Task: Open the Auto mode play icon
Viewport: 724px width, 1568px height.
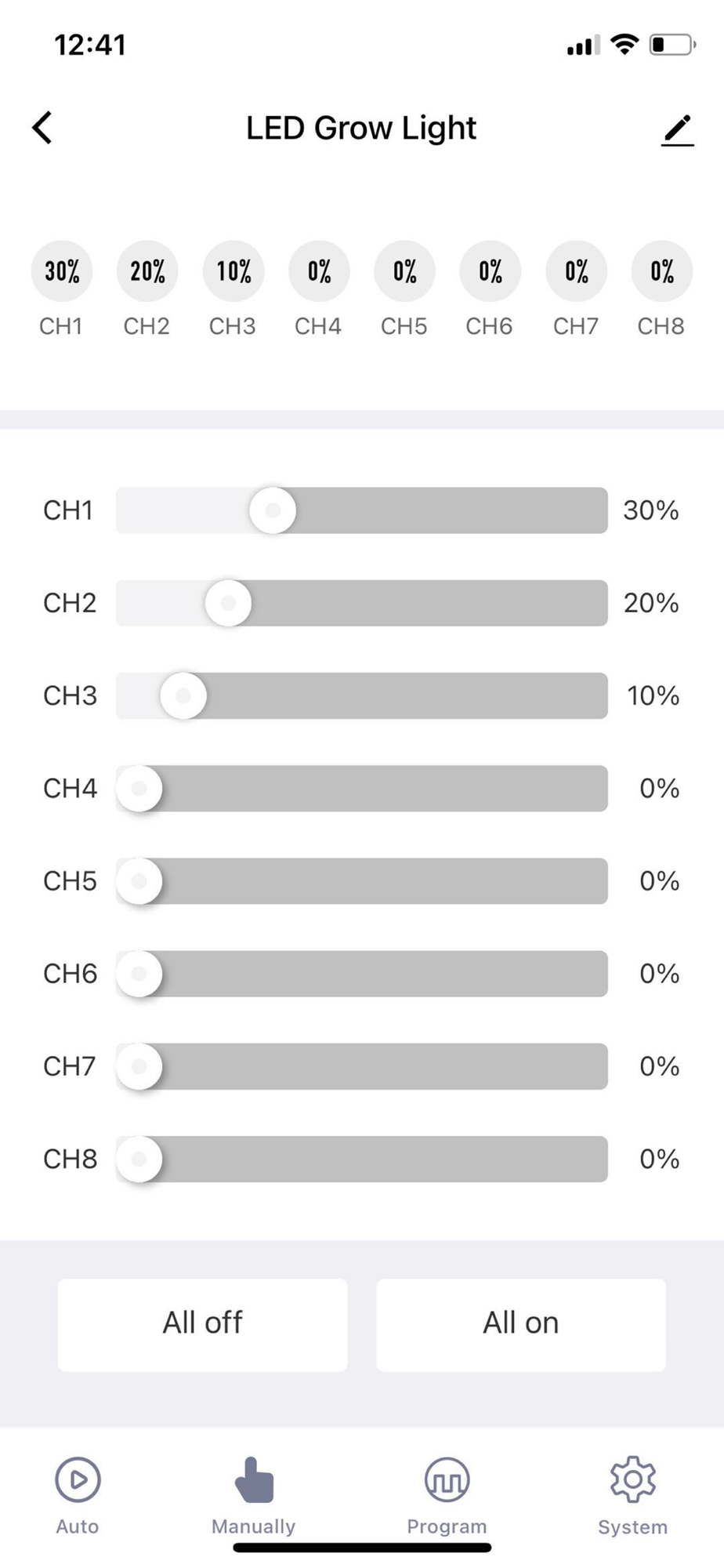Action: (78, 1479)
